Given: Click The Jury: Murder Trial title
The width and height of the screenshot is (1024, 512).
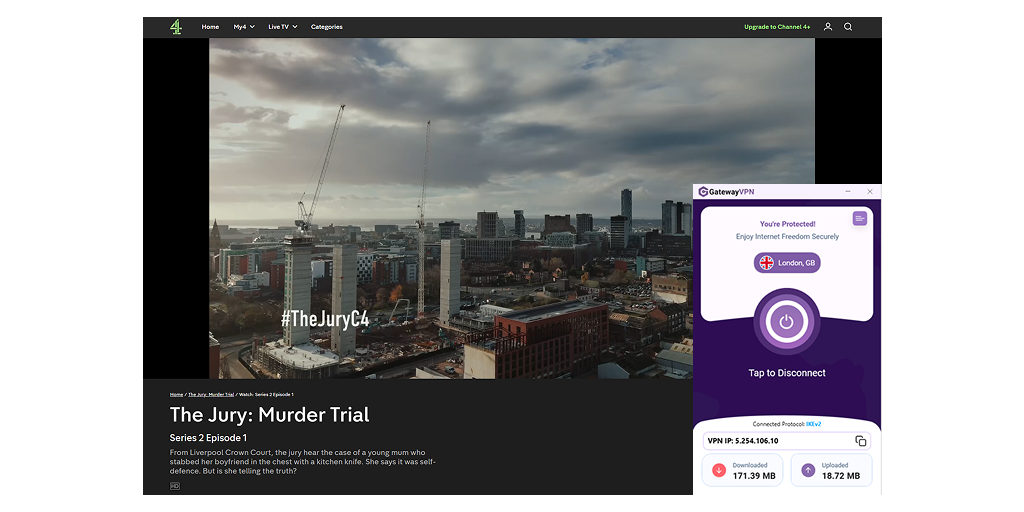Looking at the screenshot, I should click(270, 415).
